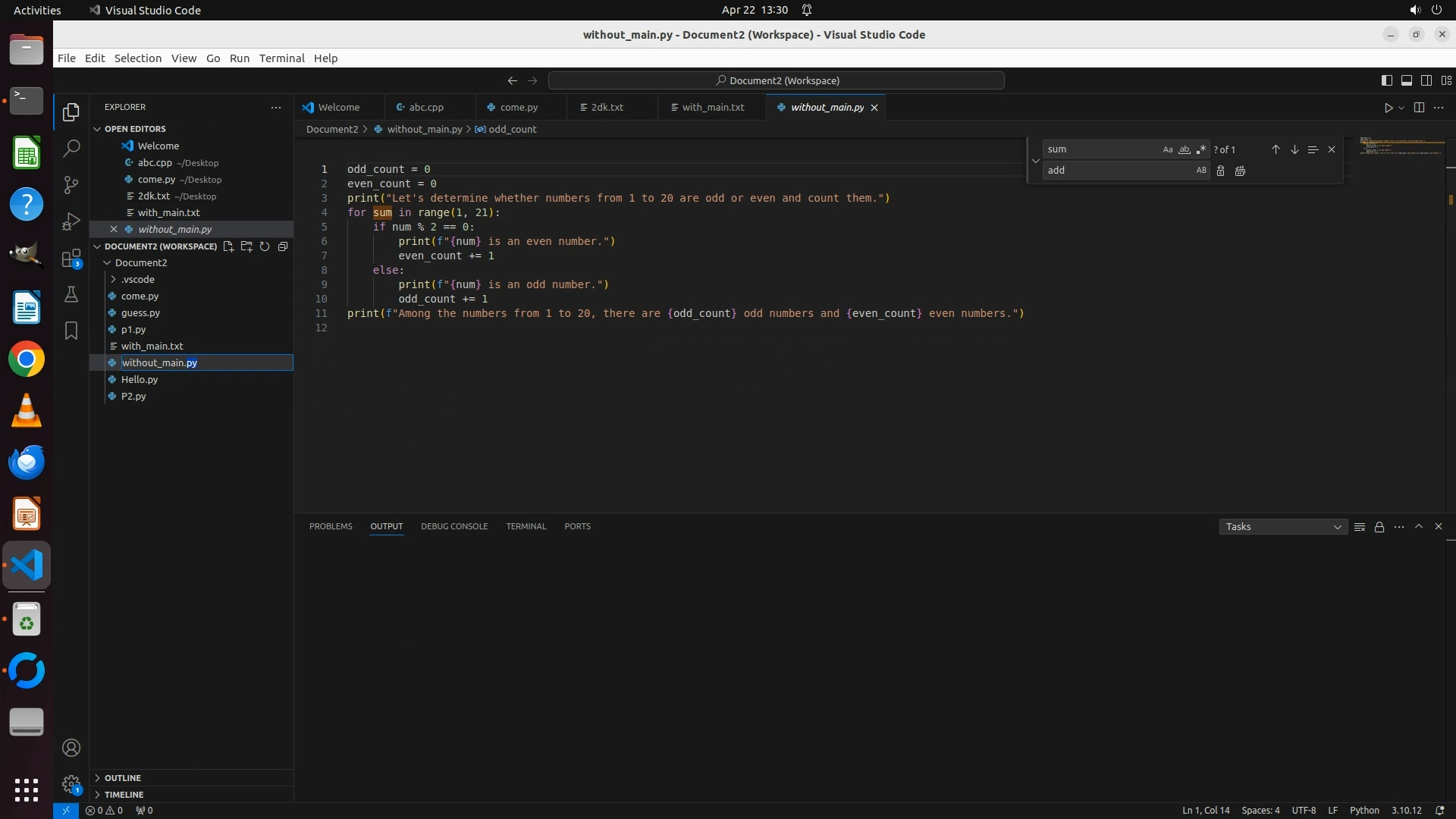Click the Spaces: 4 indentation indicator

point(1260,811)
